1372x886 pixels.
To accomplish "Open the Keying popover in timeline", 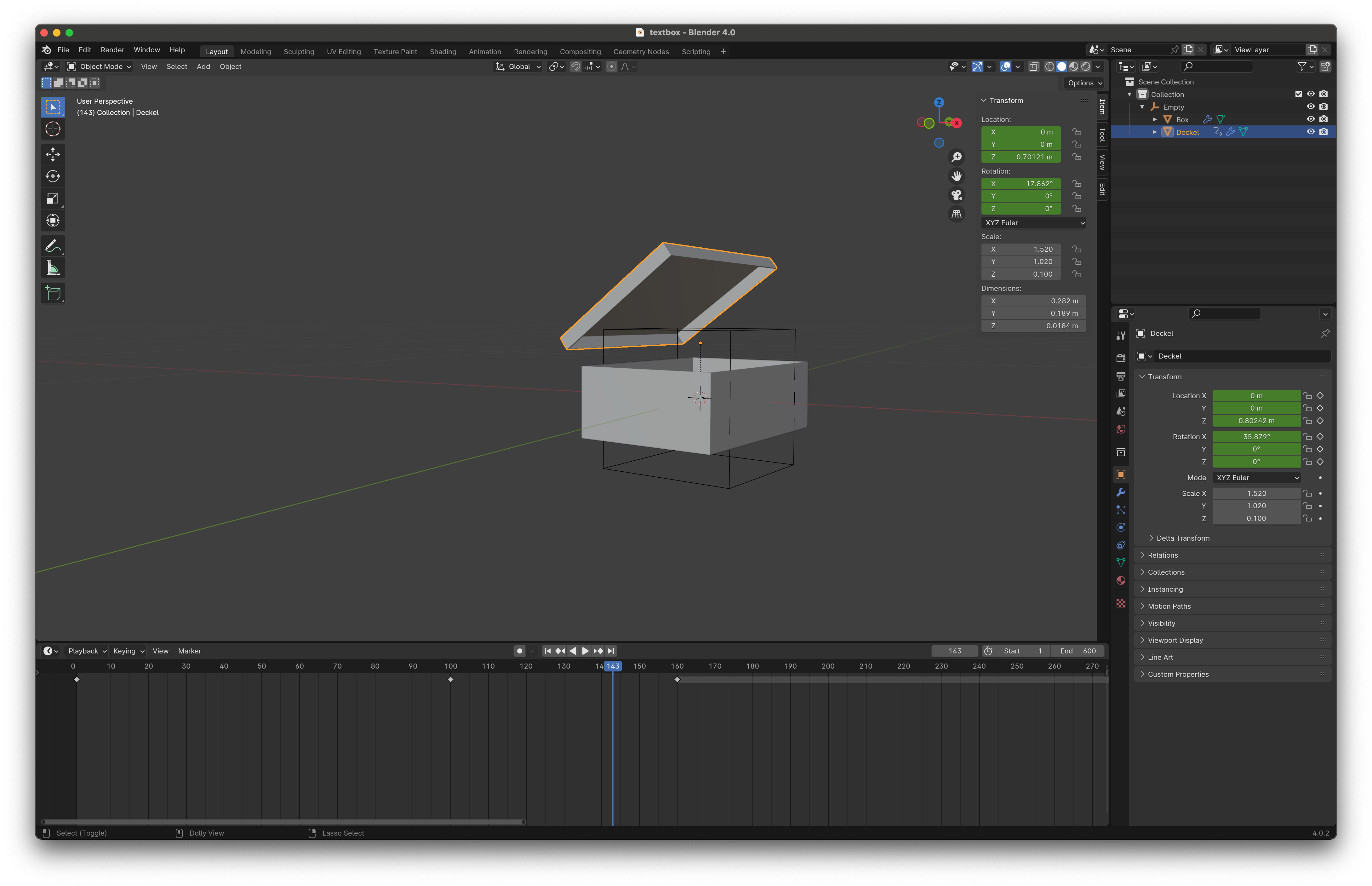I will (x=128, y=651).
